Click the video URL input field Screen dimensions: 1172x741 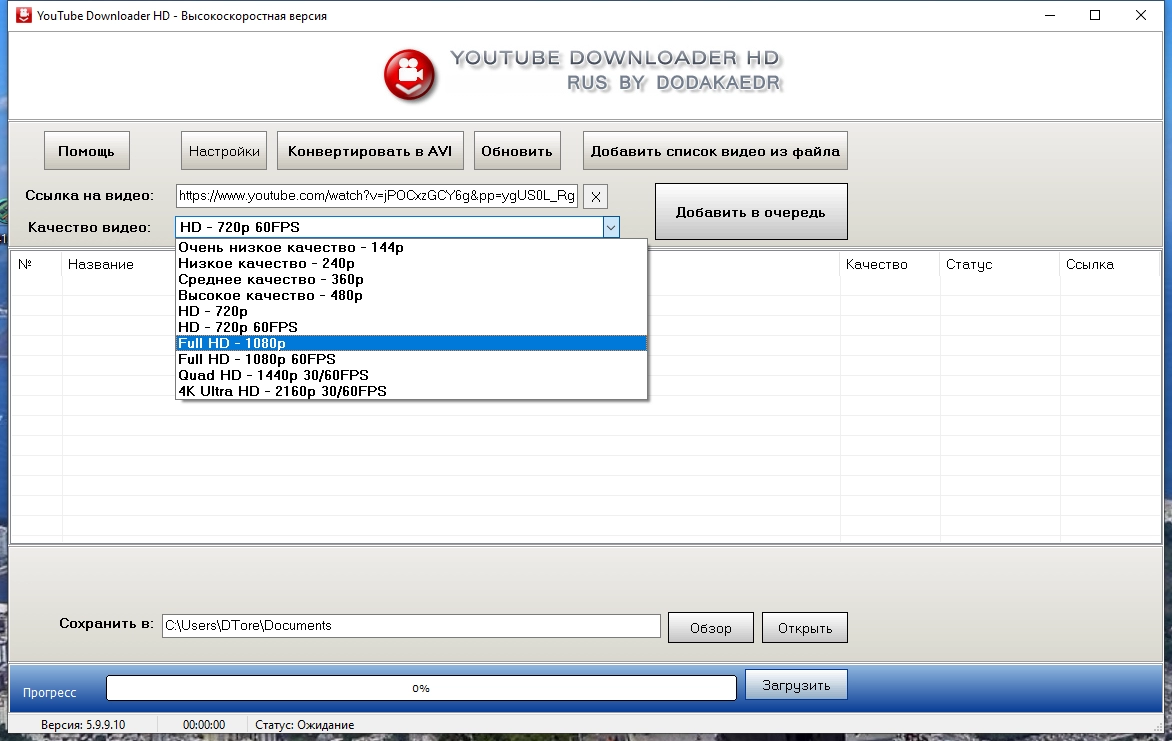point(377,196)
